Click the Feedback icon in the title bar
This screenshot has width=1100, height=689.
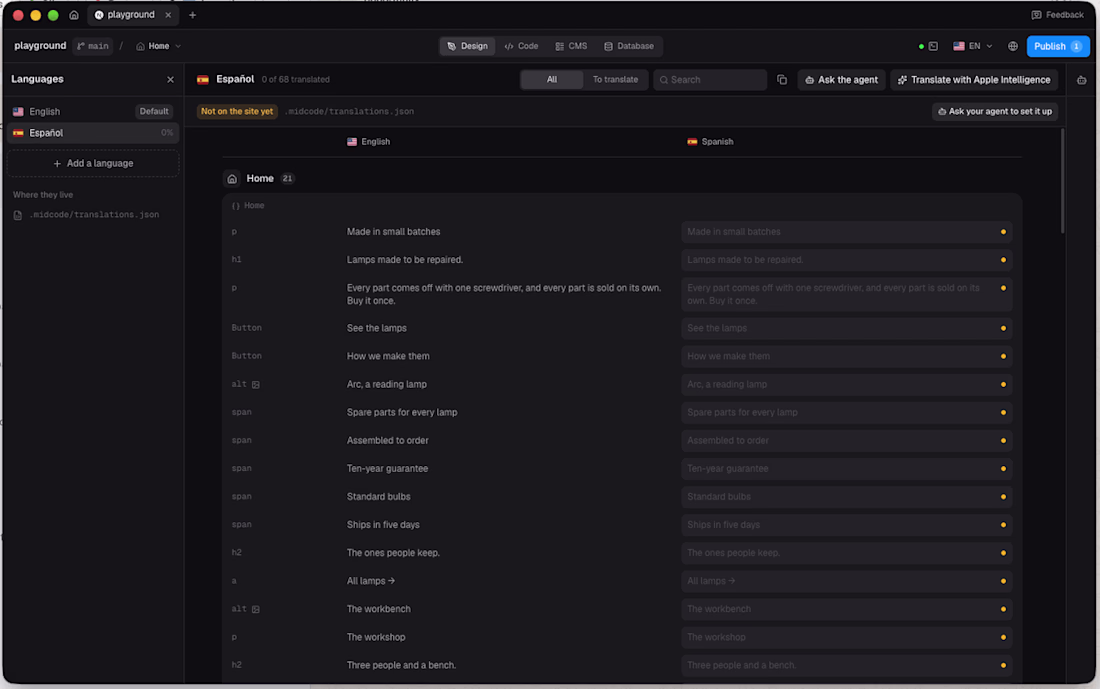pos(1036,15)
